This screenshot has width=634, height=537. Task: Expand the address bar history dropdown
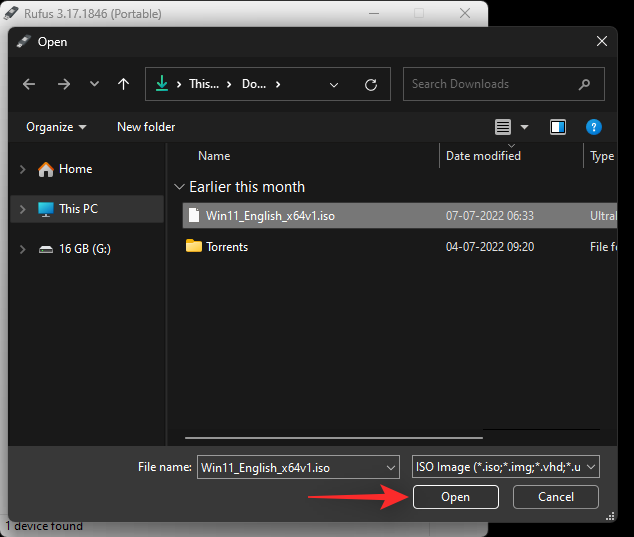point(334,85)
